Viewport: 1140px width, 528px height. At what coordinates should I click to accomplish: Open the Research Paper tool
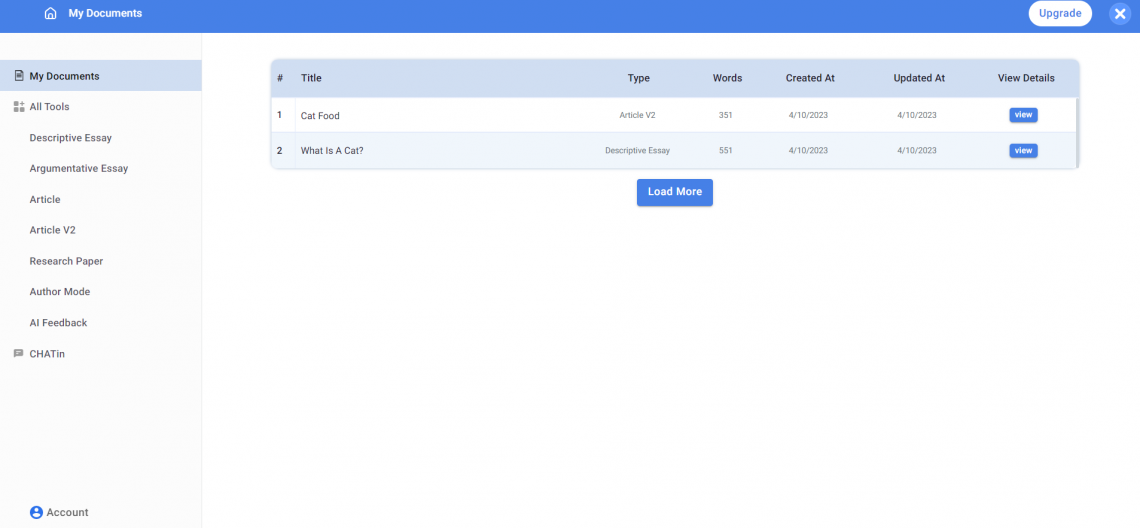66,261
